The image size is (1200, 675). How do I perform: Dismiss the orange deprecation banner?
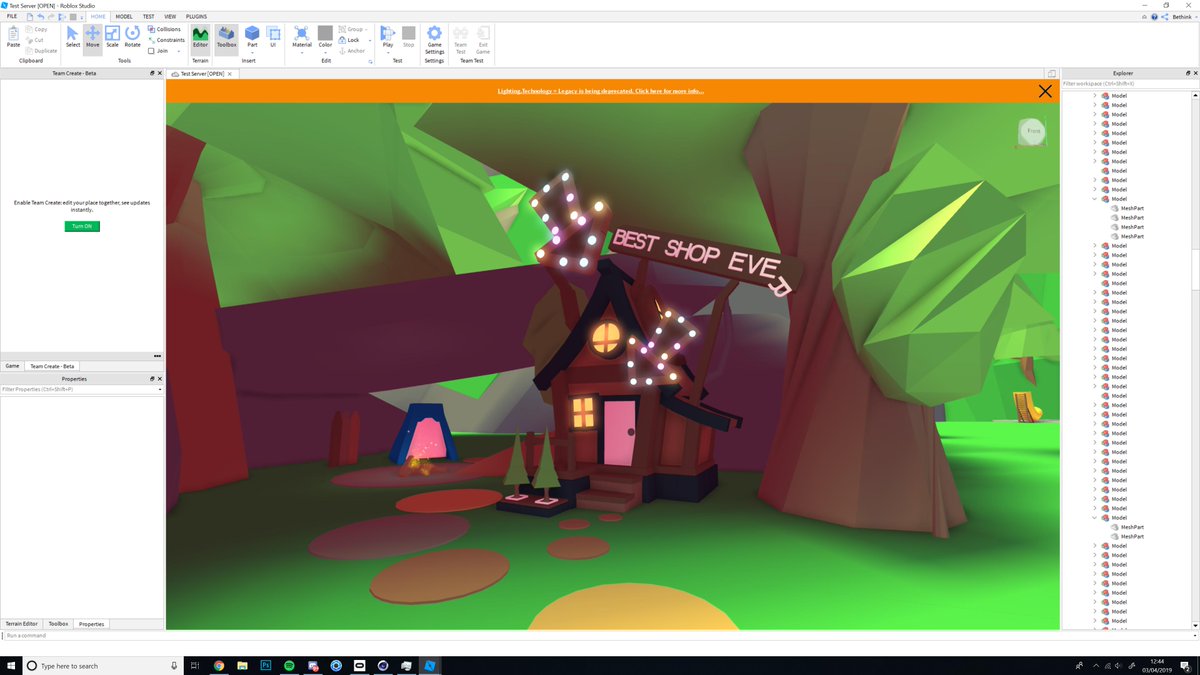point(1045,91)
